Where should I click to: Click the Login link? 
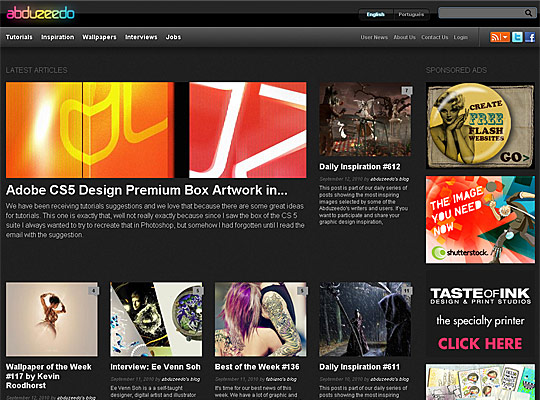[x=460, y=37]
